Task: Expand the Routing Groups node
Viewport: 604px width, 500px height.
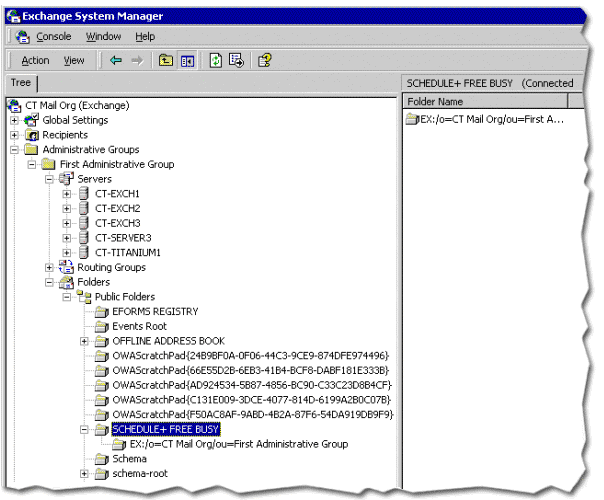Action: click(x=50, y=268)
